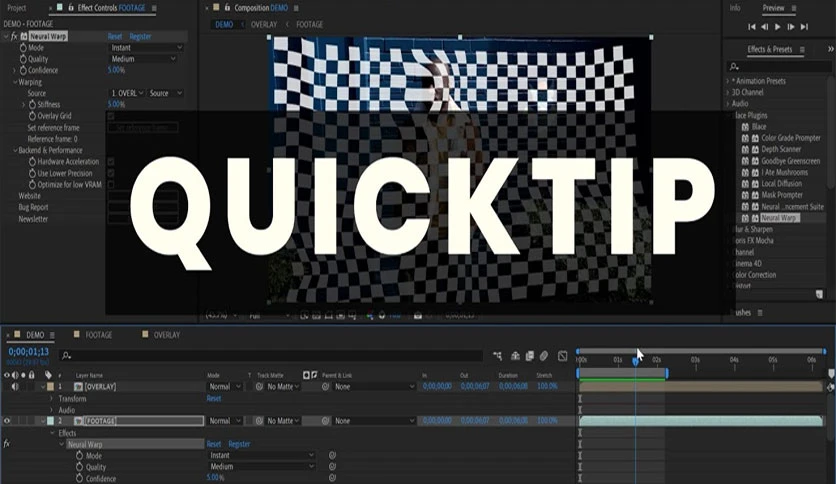This screenshot has width=836, height=484.
Task: Open the Effects & Presets panel menu
Action: point(802,50)
